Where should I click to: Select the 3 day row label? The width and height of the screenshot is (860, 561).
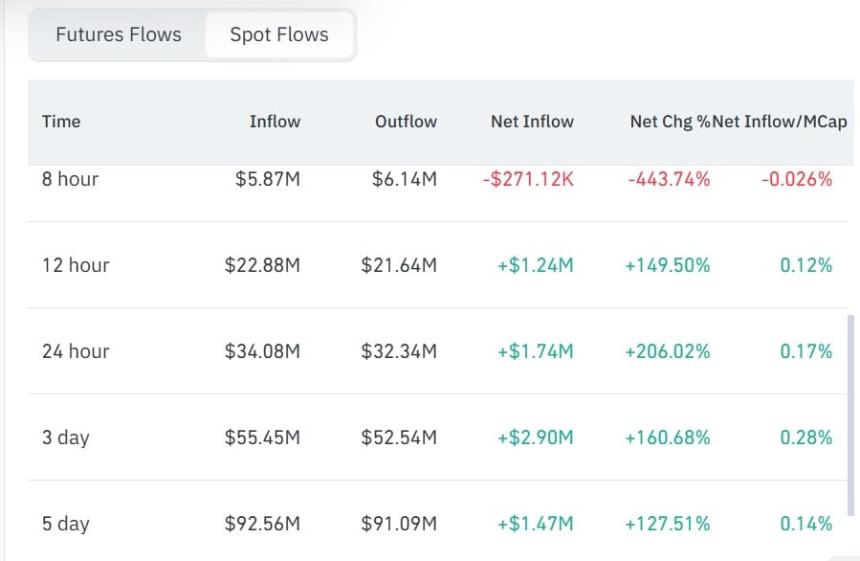coord(66,438)
